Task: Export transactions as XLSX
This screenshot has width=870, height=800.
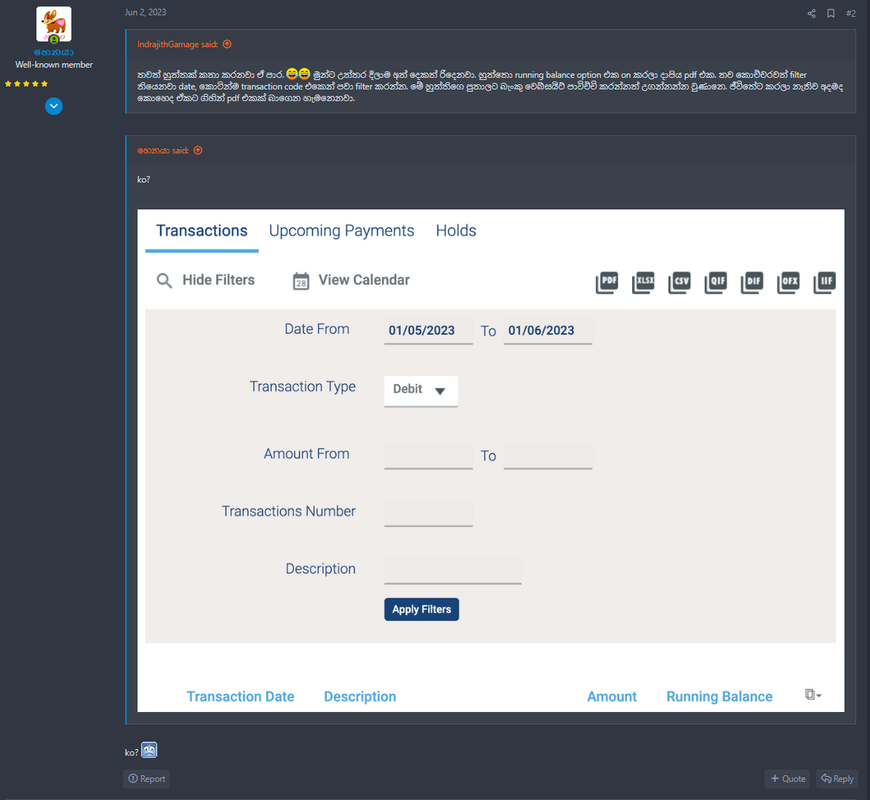Action: point(644,283)
